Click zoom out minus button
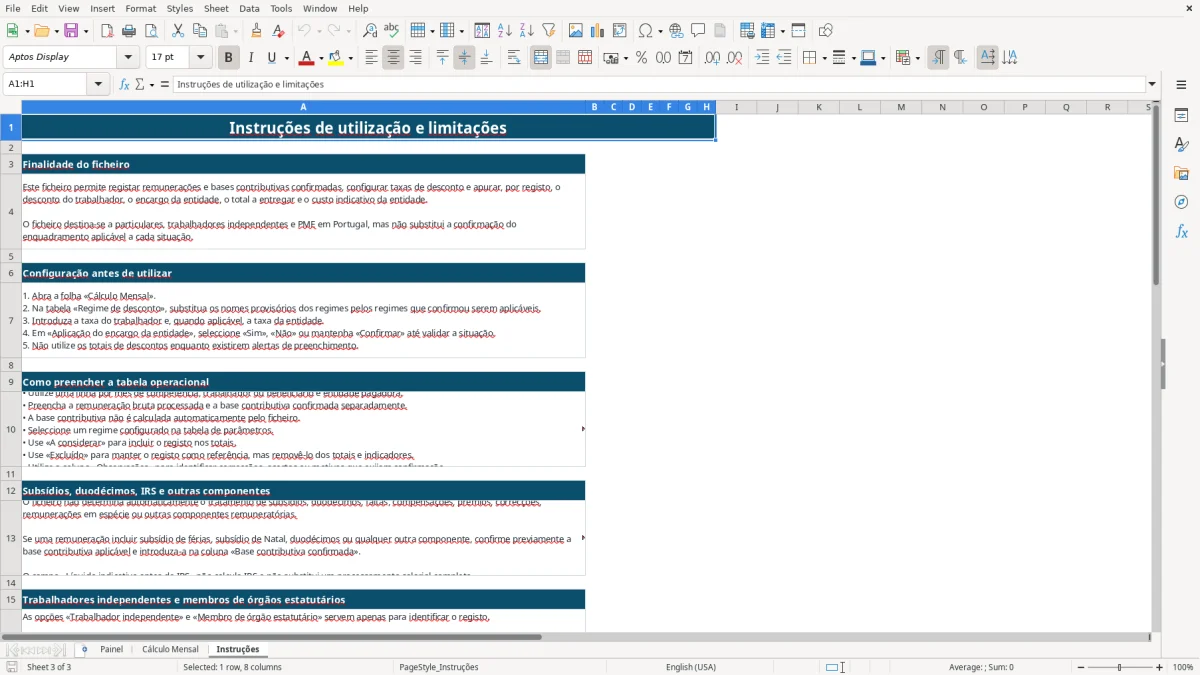 point(1080,667)
